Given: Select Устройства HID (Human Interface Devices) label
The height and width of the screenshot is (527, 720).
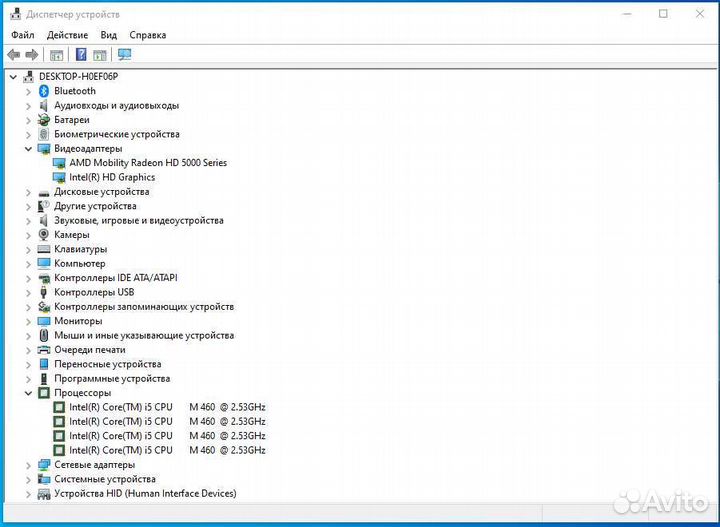Looking at the screenshot, I should [x=145, y=493].
